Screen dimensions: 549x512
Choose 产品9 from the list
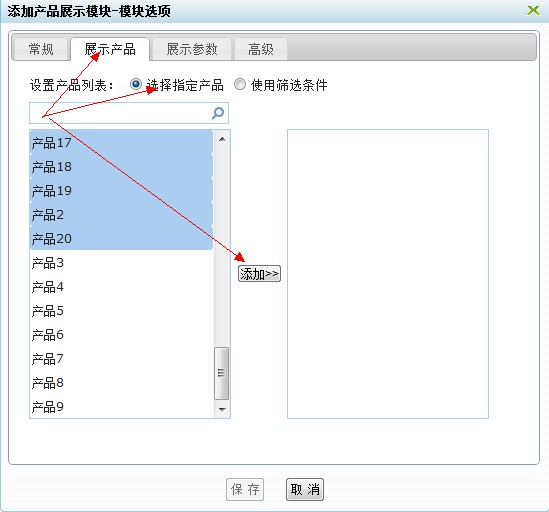121,407
